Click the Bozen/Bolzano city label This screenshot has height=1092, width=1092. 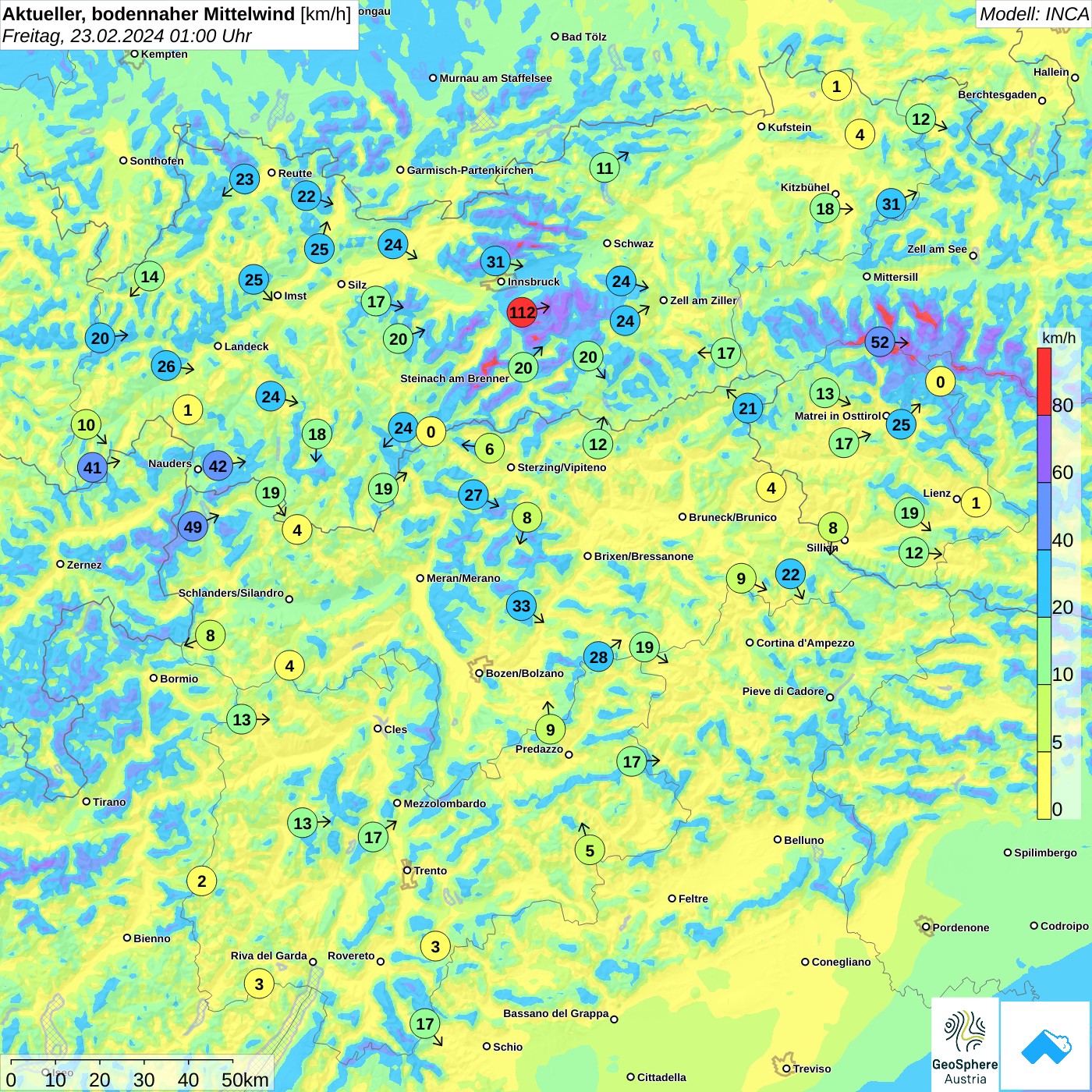point(524,673)
